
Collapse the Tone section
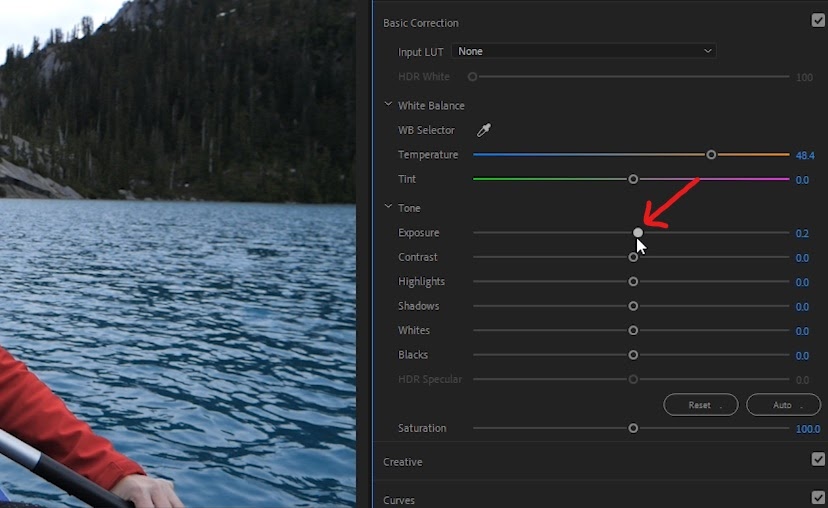pos(388,206)
